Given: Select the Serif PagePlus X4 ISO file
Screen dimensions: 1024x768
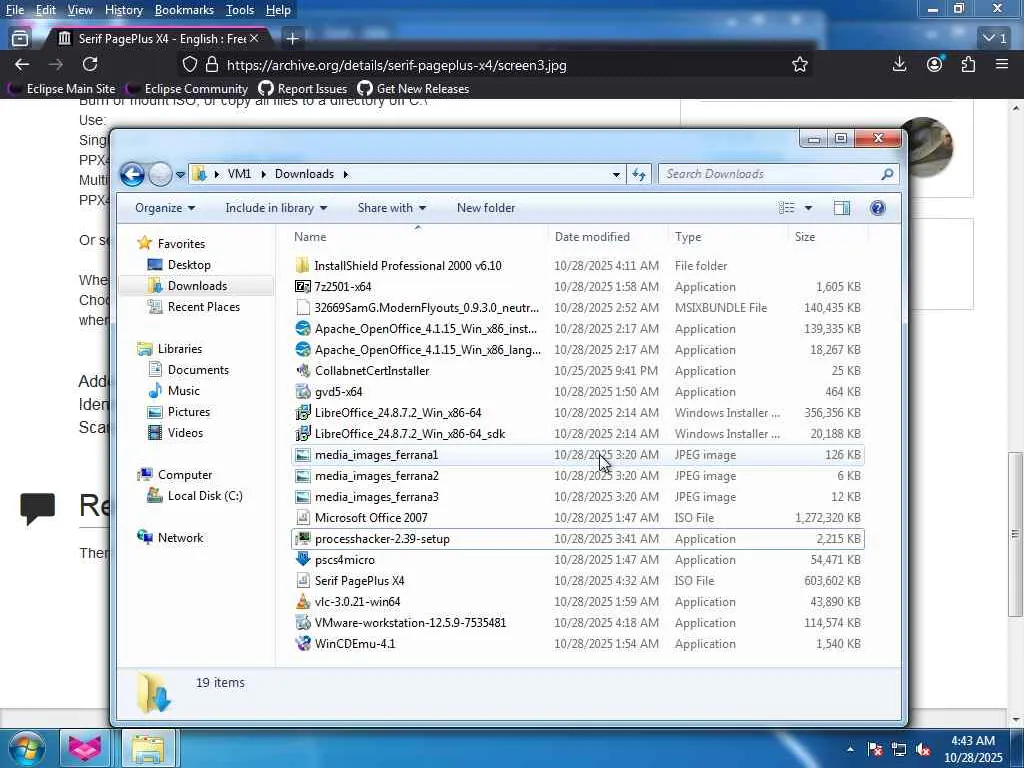Looking at the screenshot, I should (578, 581).
